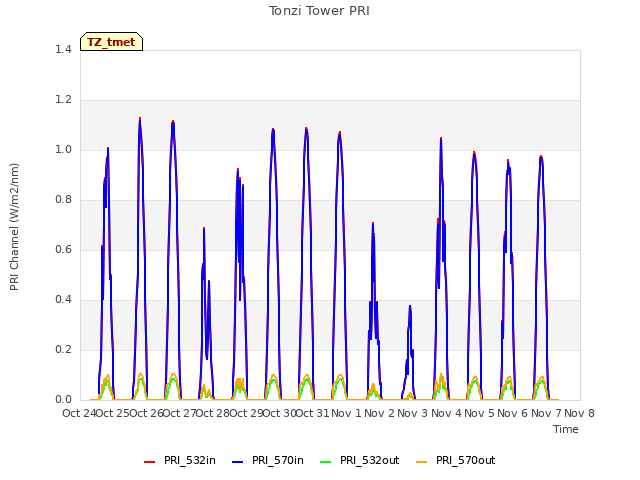
Task: Toggle PRI_570in legend entry
Action: tap(268, 460)
